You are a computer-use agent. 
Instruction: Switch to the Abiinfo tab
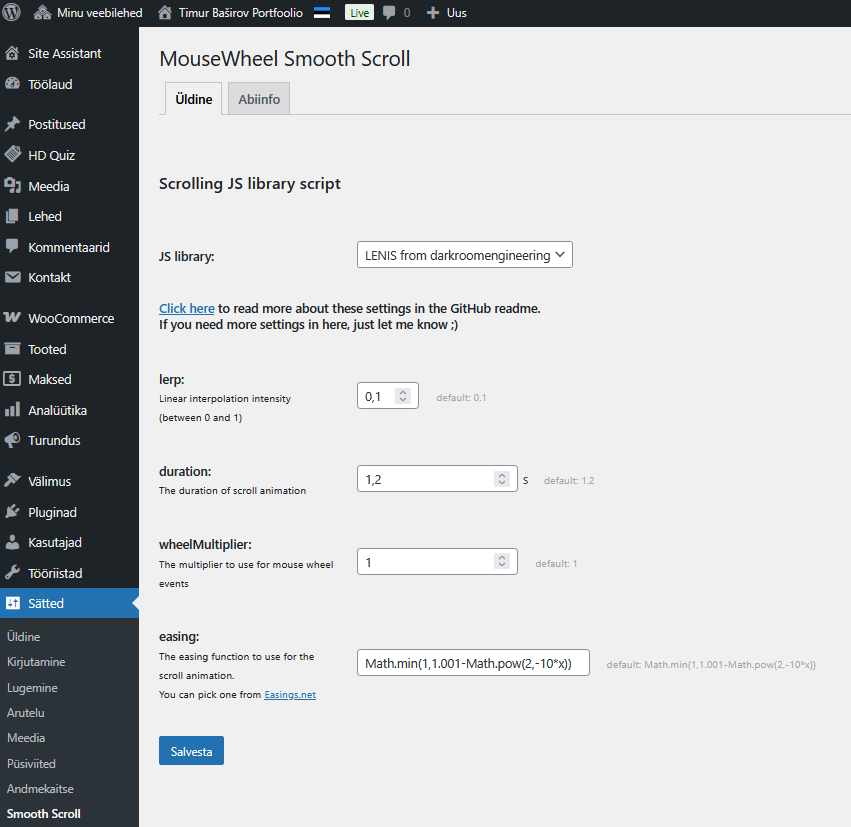[259, 100]
